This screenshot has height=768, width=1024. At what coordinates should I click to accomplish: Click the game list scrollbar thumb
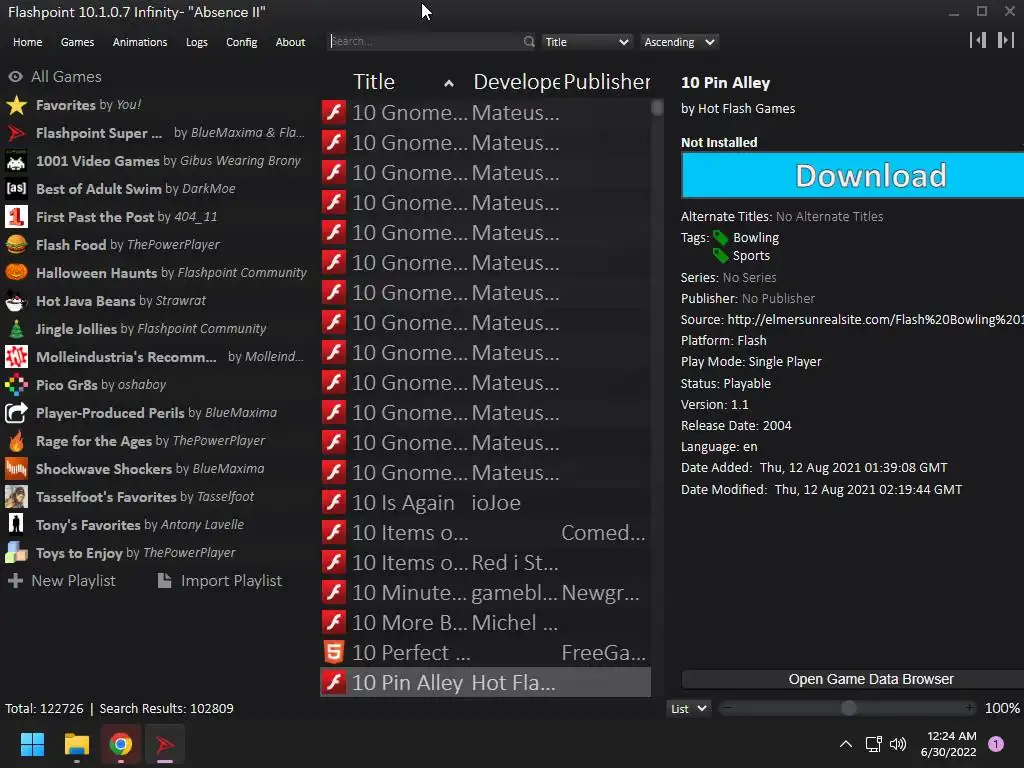pos(657,107)
